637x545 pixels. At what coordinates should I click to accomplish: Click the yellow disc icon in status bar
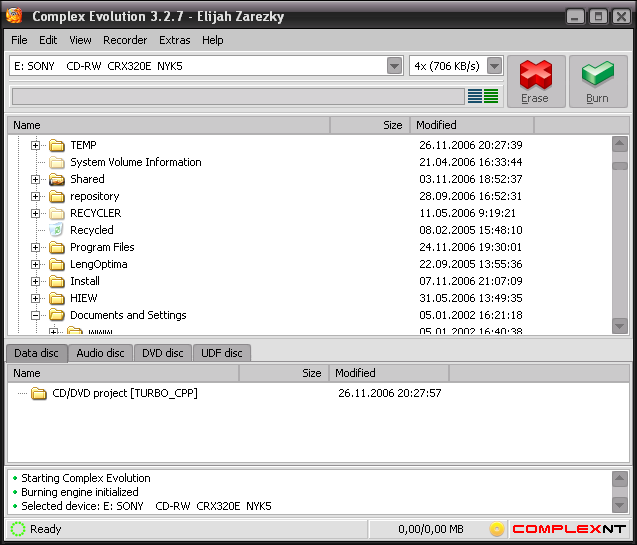pos(497,529)
